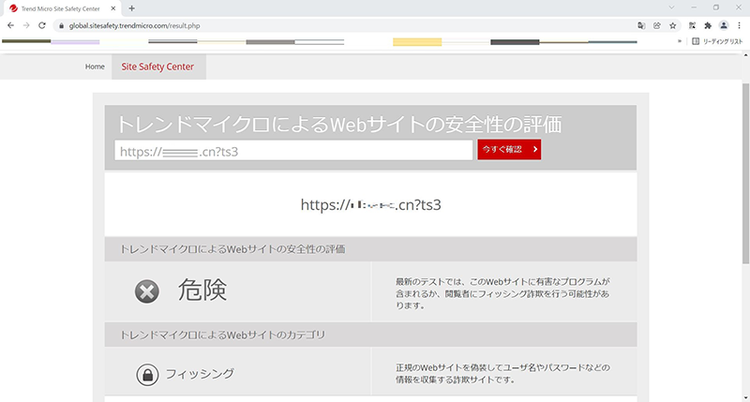Click the description starting 最新のテストでは

[503, 293]
